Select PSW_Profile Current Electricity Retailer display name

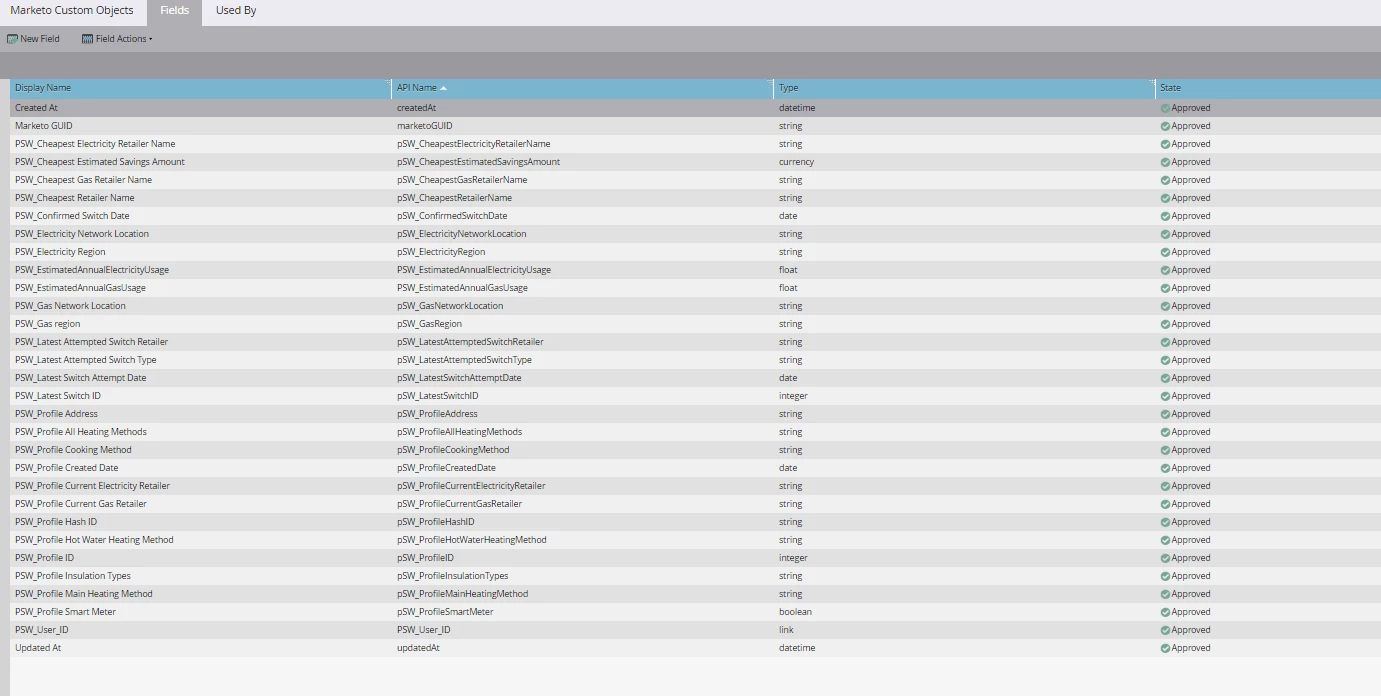(93, 486)
